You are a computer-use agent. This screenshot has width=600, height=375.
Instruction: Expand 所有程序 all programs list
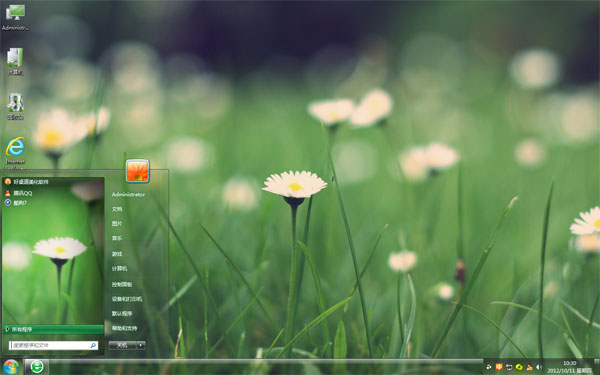tap(53, 329)
